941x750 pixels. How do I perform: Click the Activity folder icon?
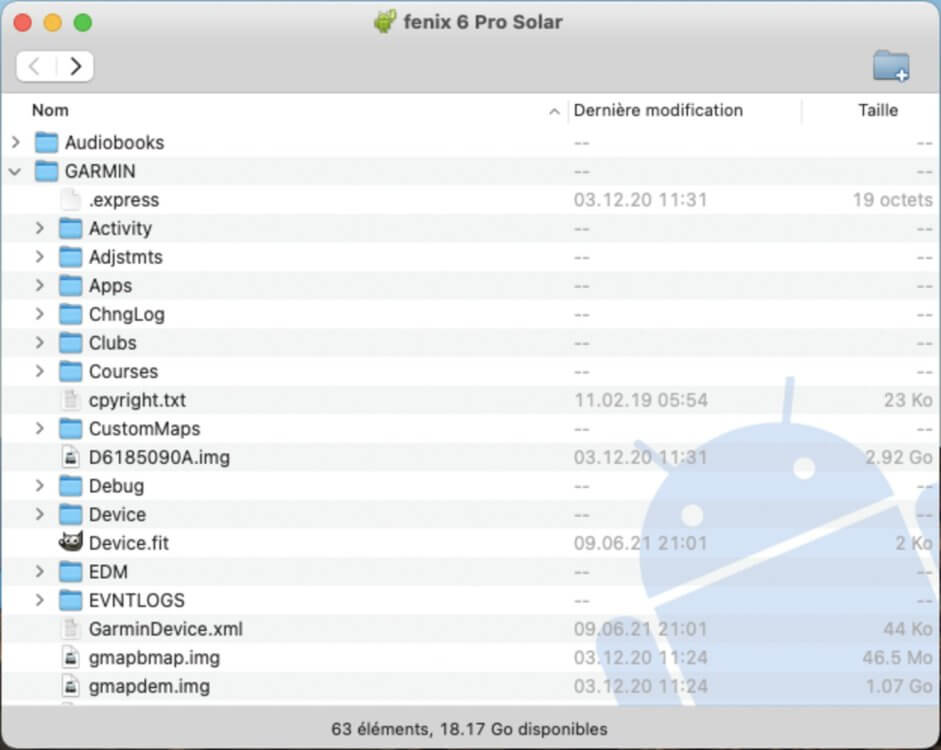tap(70, 229)
